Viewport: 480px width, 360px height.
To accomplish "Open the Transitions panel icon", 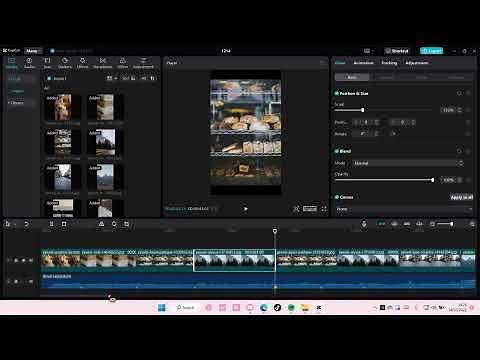I will point(103,62).
